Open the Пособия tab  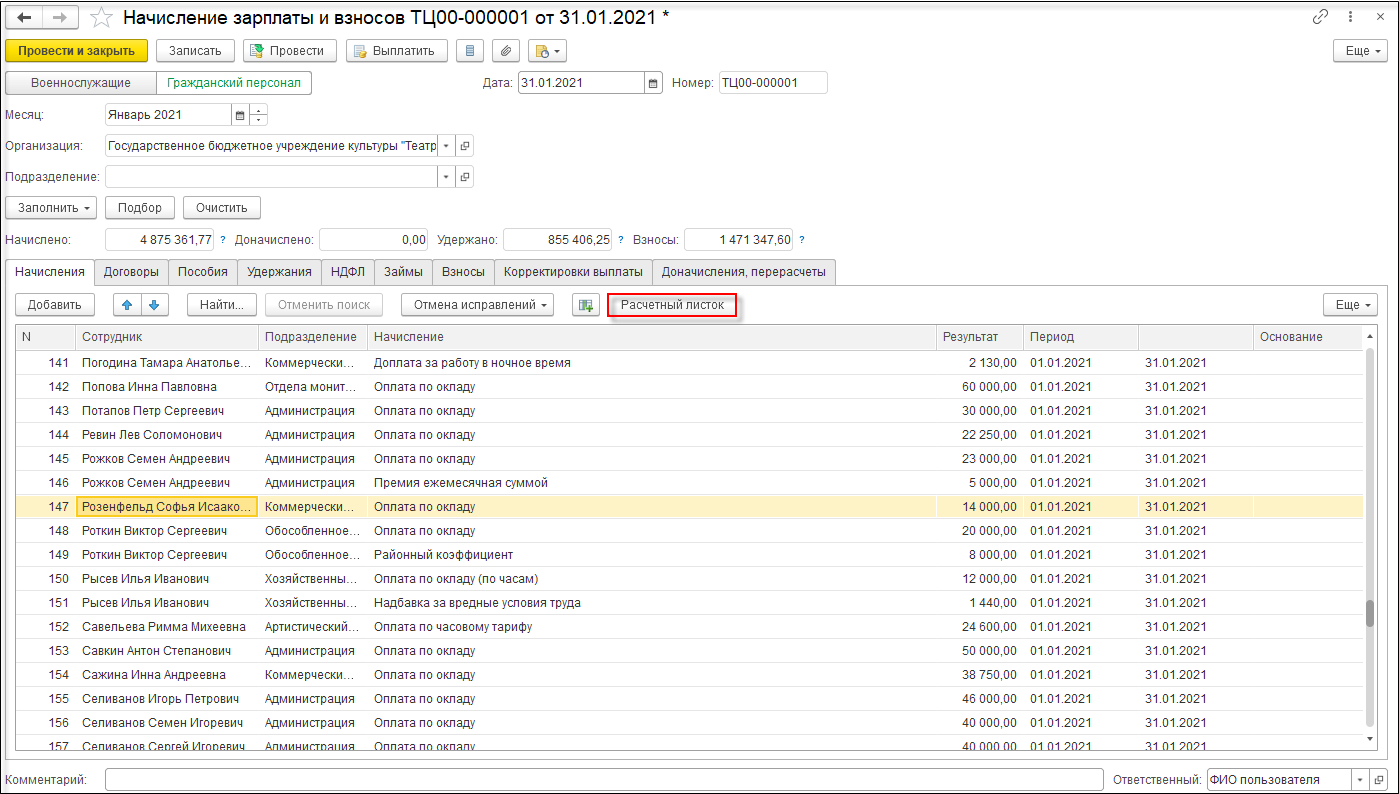pos(203,272)
